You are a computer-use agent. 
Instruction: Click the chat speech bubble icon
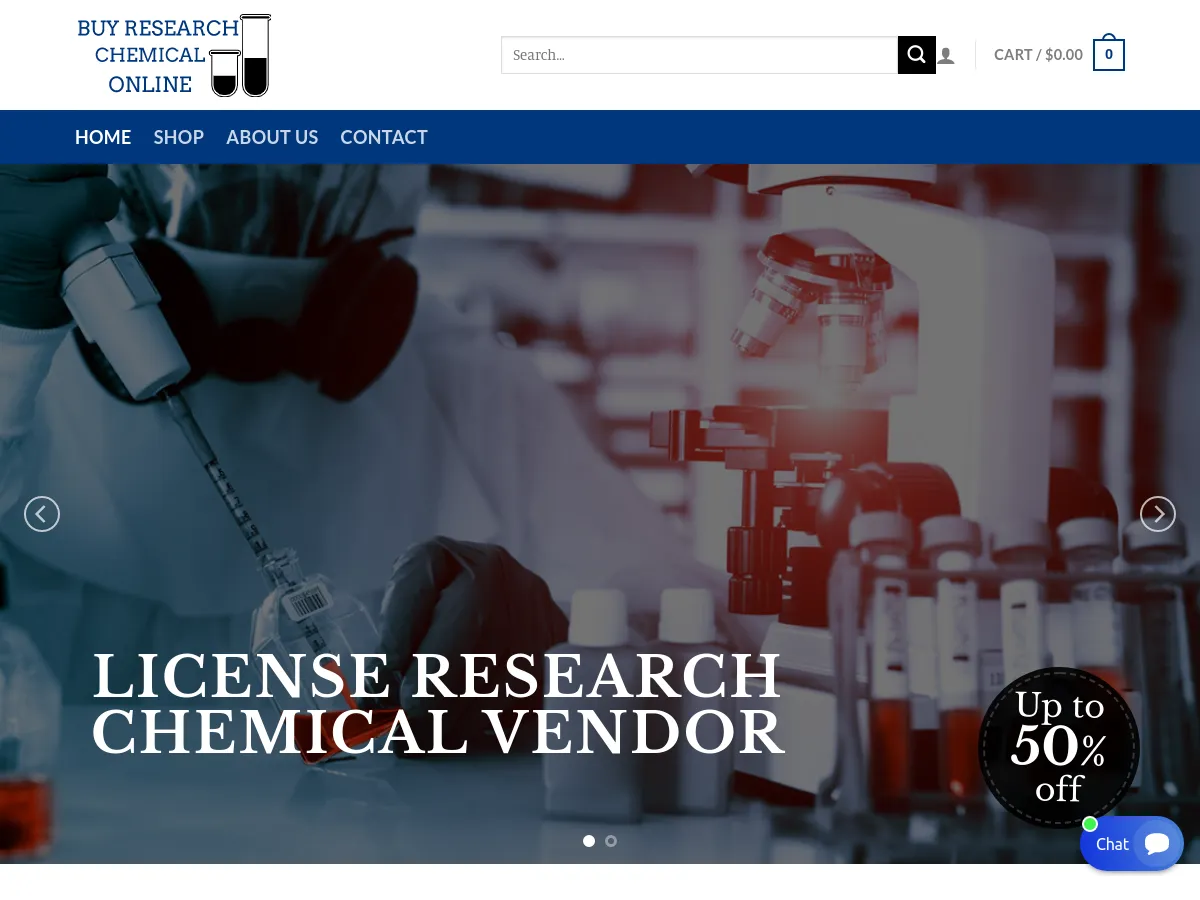coord(1157,843)
